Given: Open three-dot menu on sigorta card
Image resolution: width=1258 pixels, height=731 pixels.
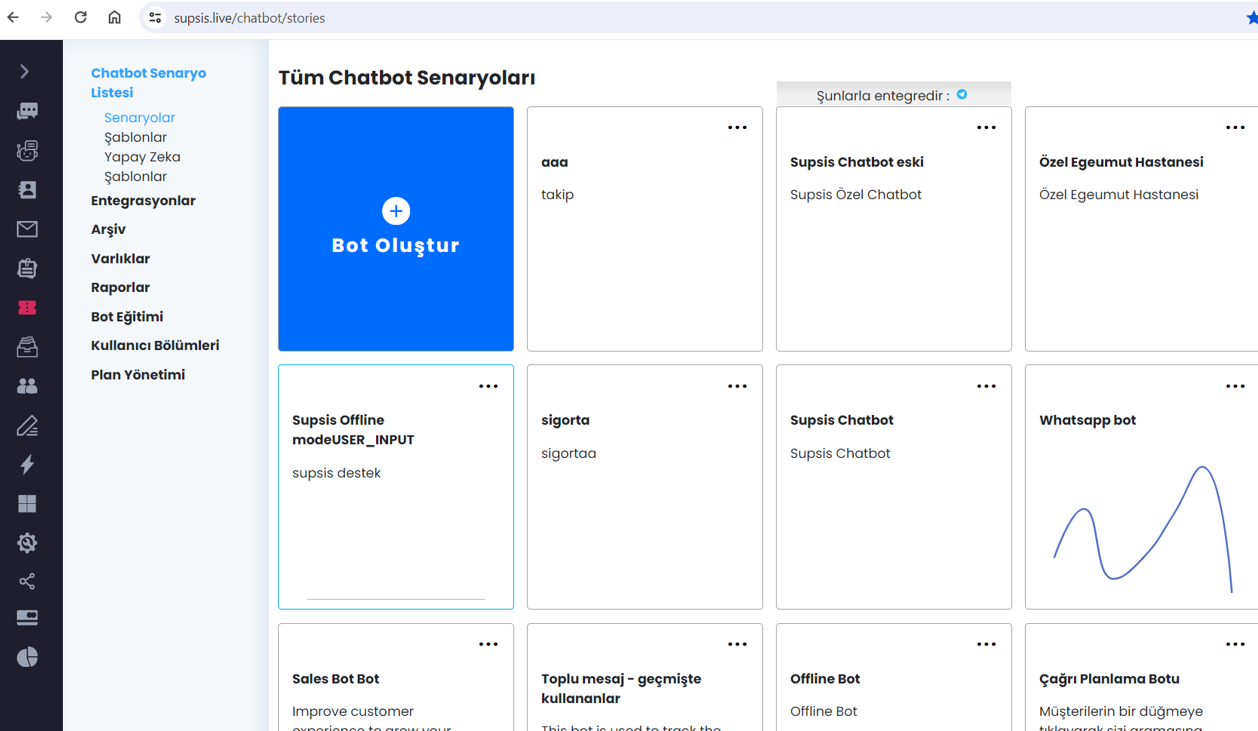Looking at the screenshot, I should coord(737,387).
